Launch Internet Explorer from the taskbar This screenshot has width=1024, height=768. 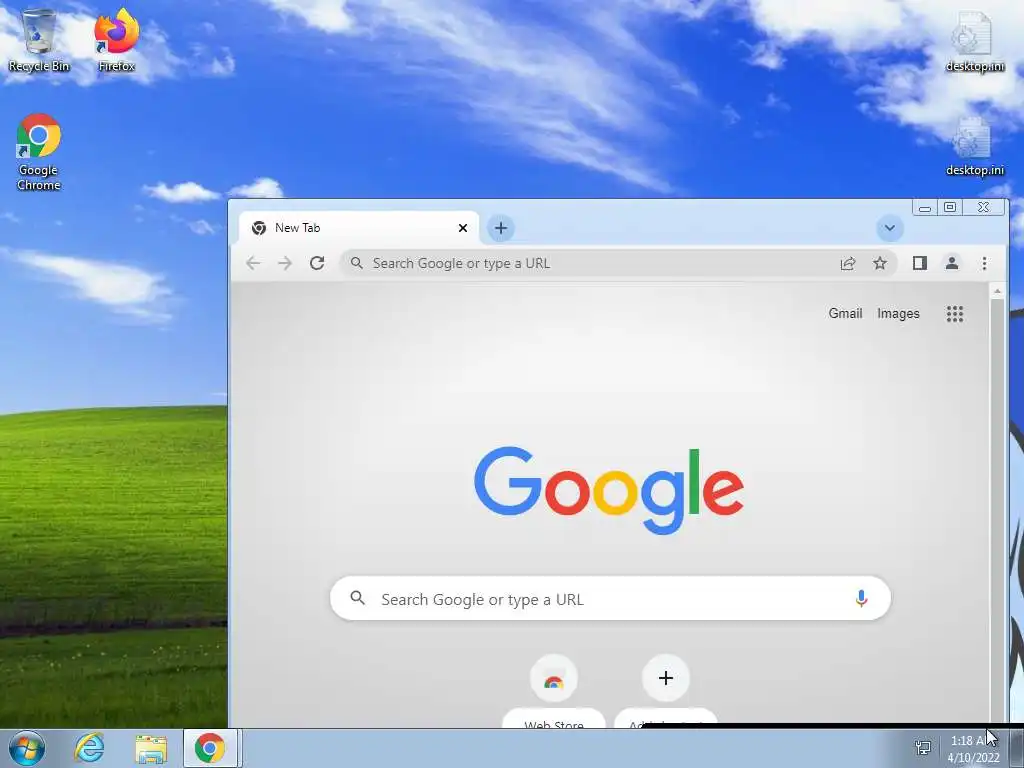click(x=89, y=748)
